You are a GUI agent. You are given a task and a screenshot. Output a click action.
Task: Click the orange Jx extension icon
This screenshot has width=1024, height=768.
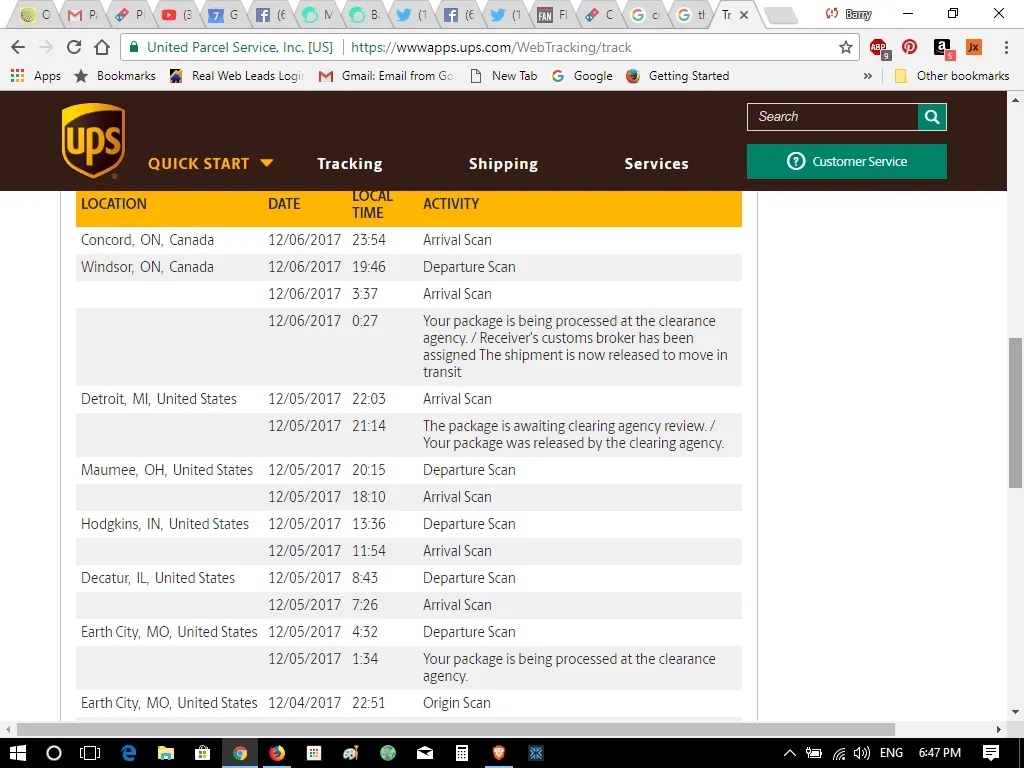[x=974, y=47]
